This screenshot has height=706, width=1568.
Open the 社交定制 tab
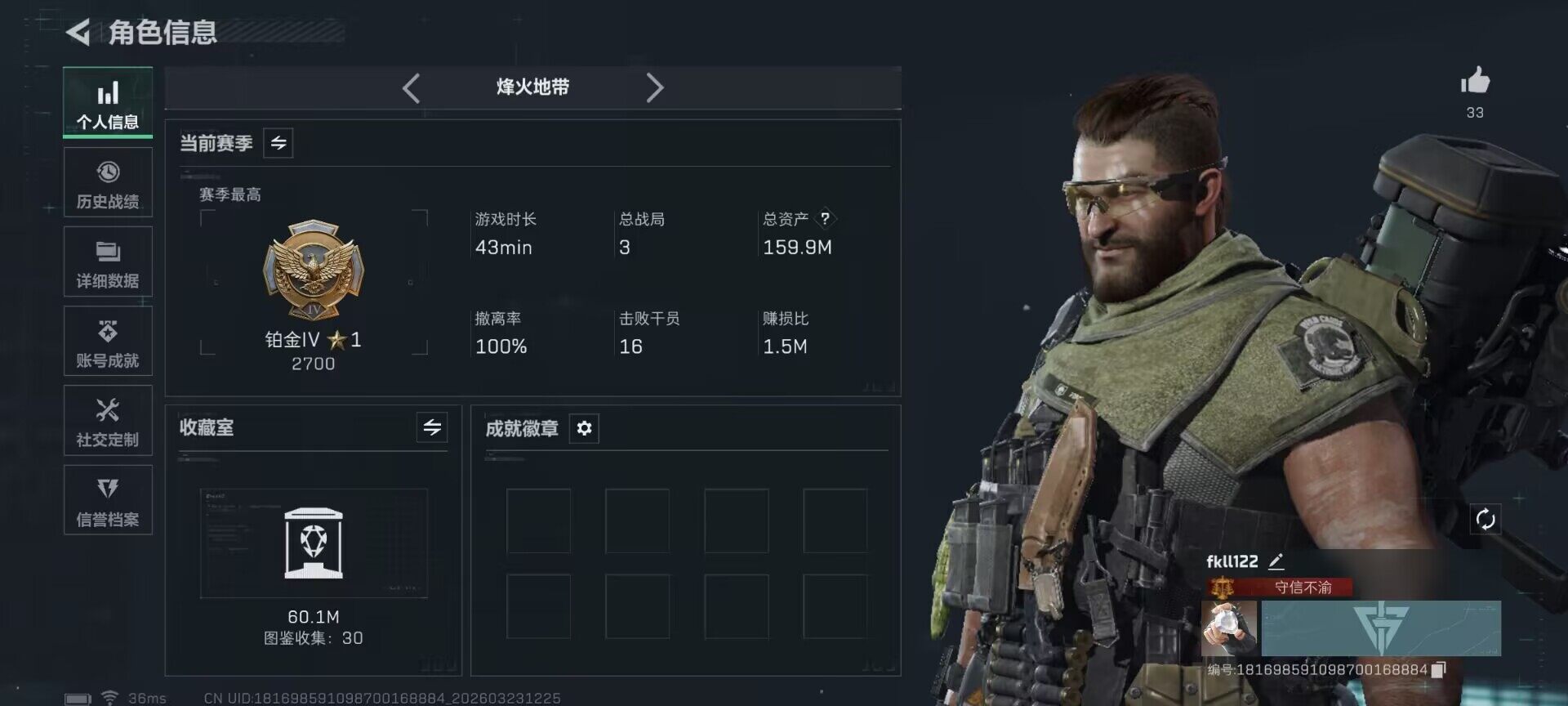[x=108, y=421]
